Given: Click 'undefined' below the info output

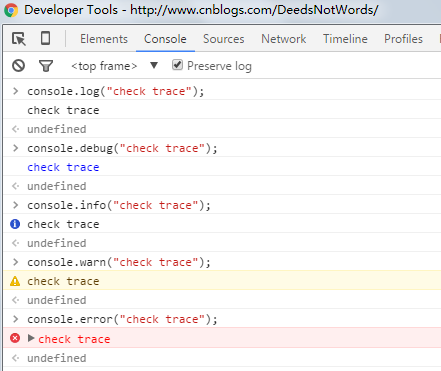Looking at the screenshot, I should [57, 243].
